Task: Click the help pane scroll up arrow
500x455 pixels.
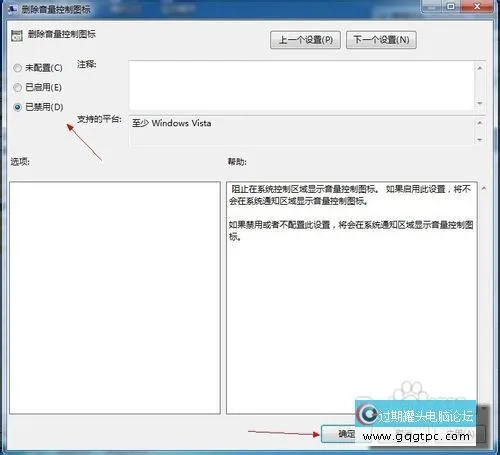Action: pos(484,188)
